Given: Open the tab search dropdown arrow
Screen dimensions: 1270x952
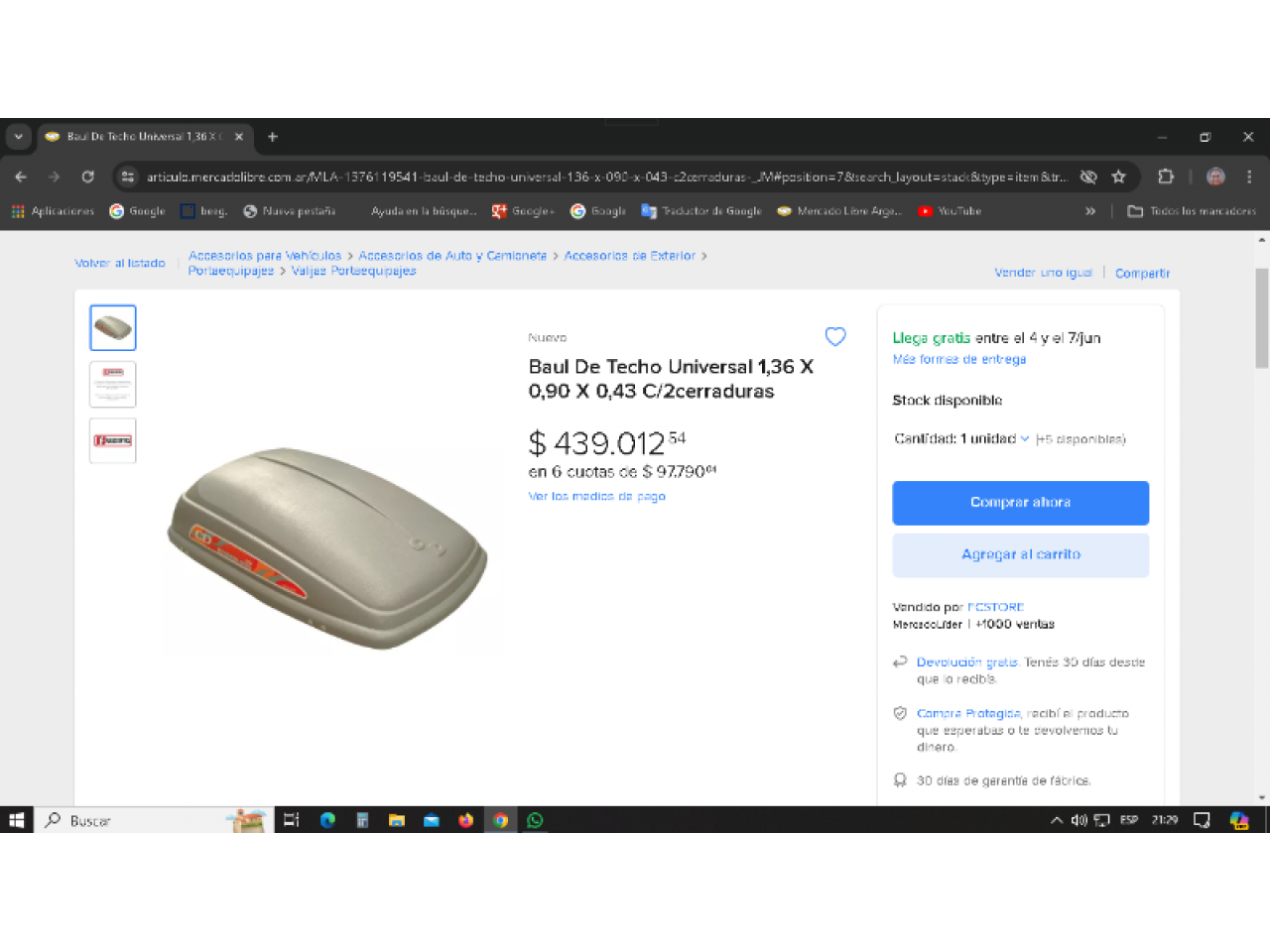Looking at the screenshot, I should coord(18,137).
